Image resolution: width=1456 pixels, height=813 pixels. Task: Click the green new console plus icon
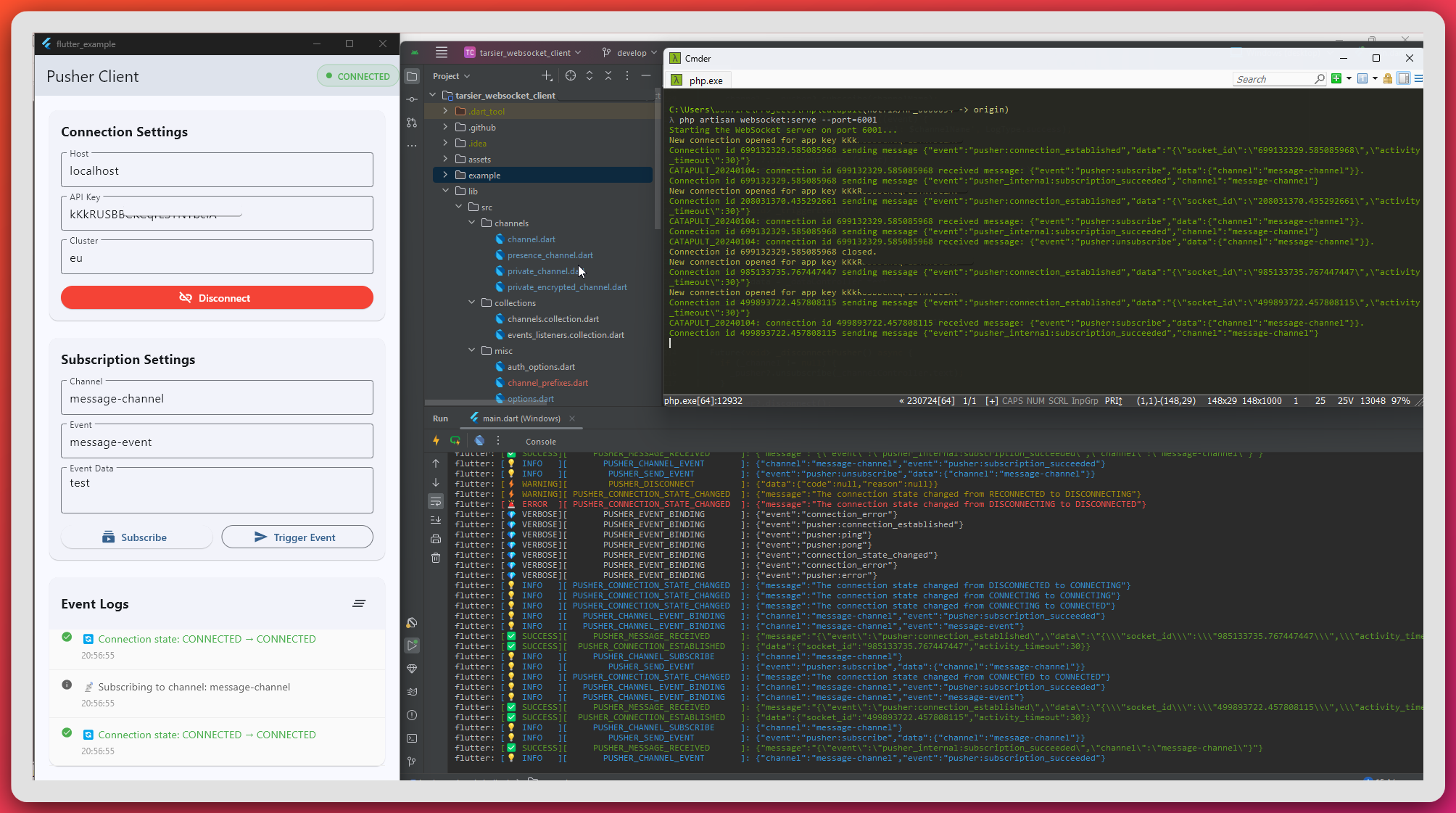click(x=1336, y=79)
